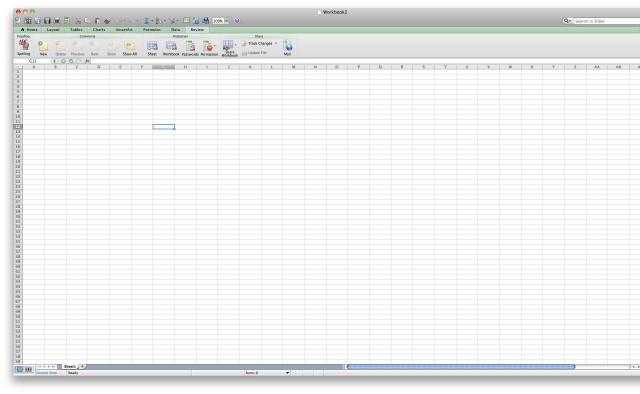
Task: Open the search options magnifier dropdown
Action: tap(567, 21)
